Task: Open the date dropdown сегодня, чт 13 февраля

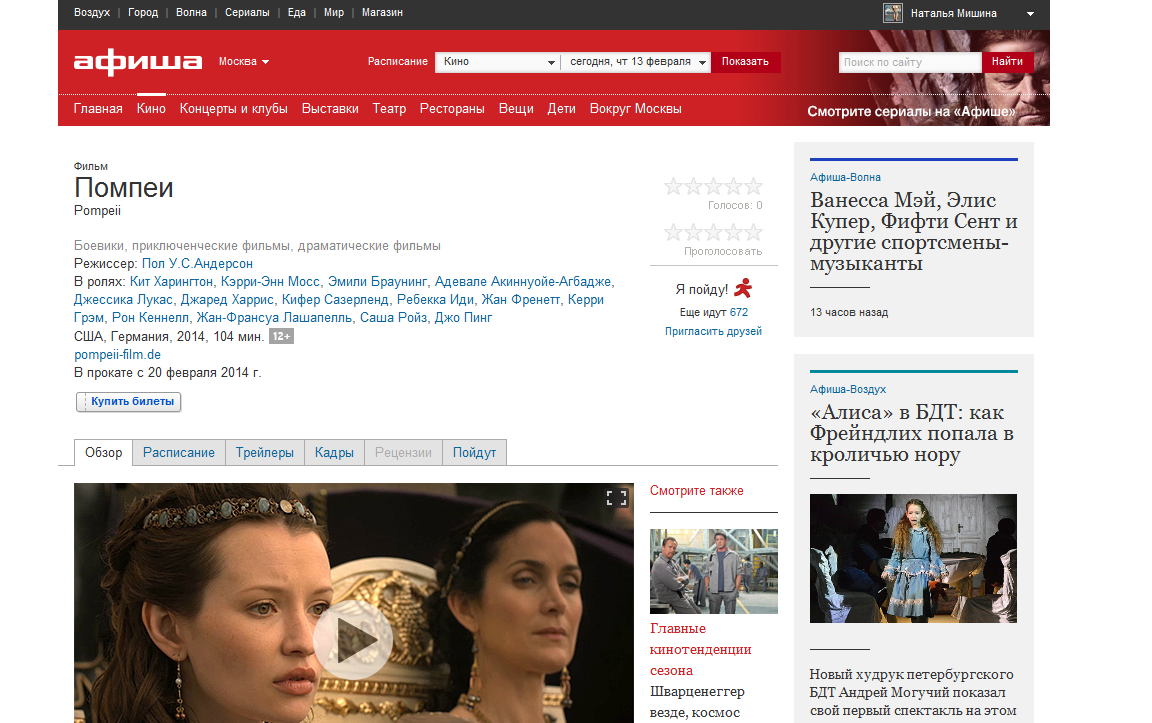Action: pyautogui.click(x=636, y=62)
